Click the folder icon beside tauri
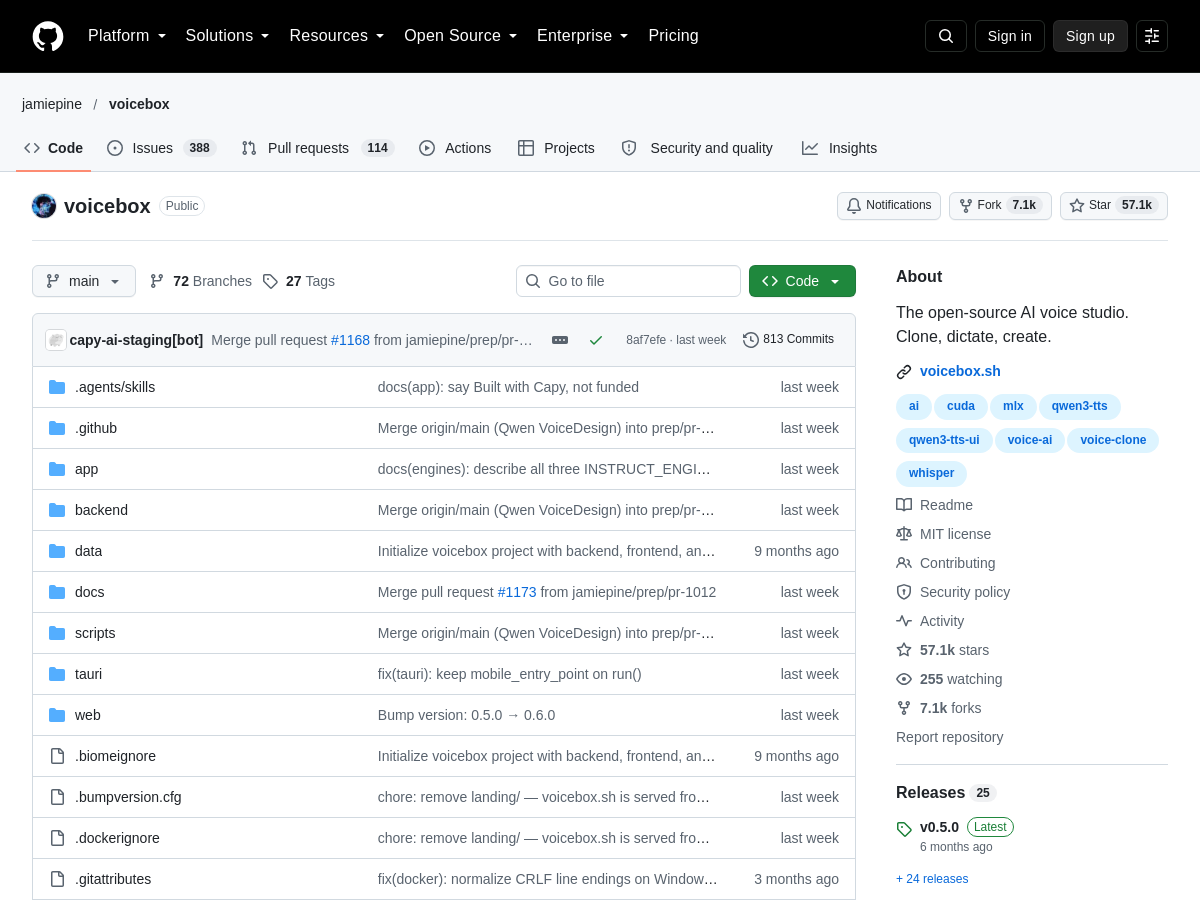The height and width of the screenshot is (900, 1200). [x=57, y=674]
